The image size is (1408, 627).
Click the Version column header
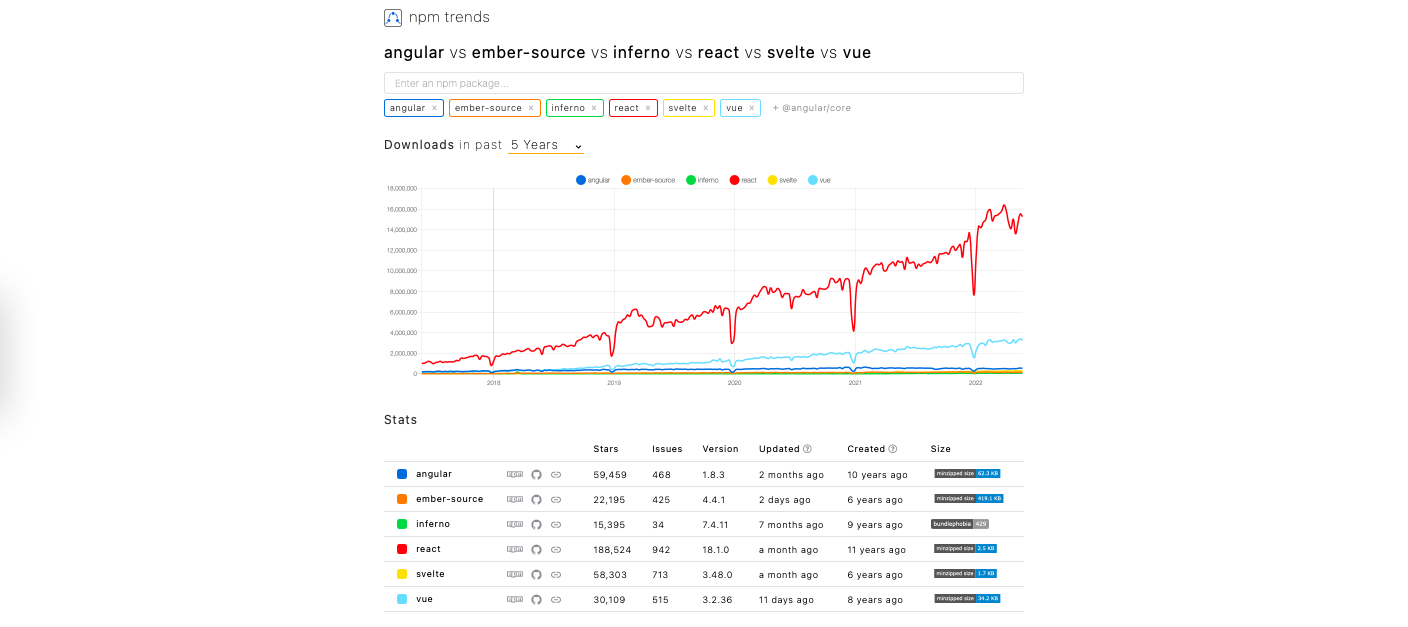point(721,449)
